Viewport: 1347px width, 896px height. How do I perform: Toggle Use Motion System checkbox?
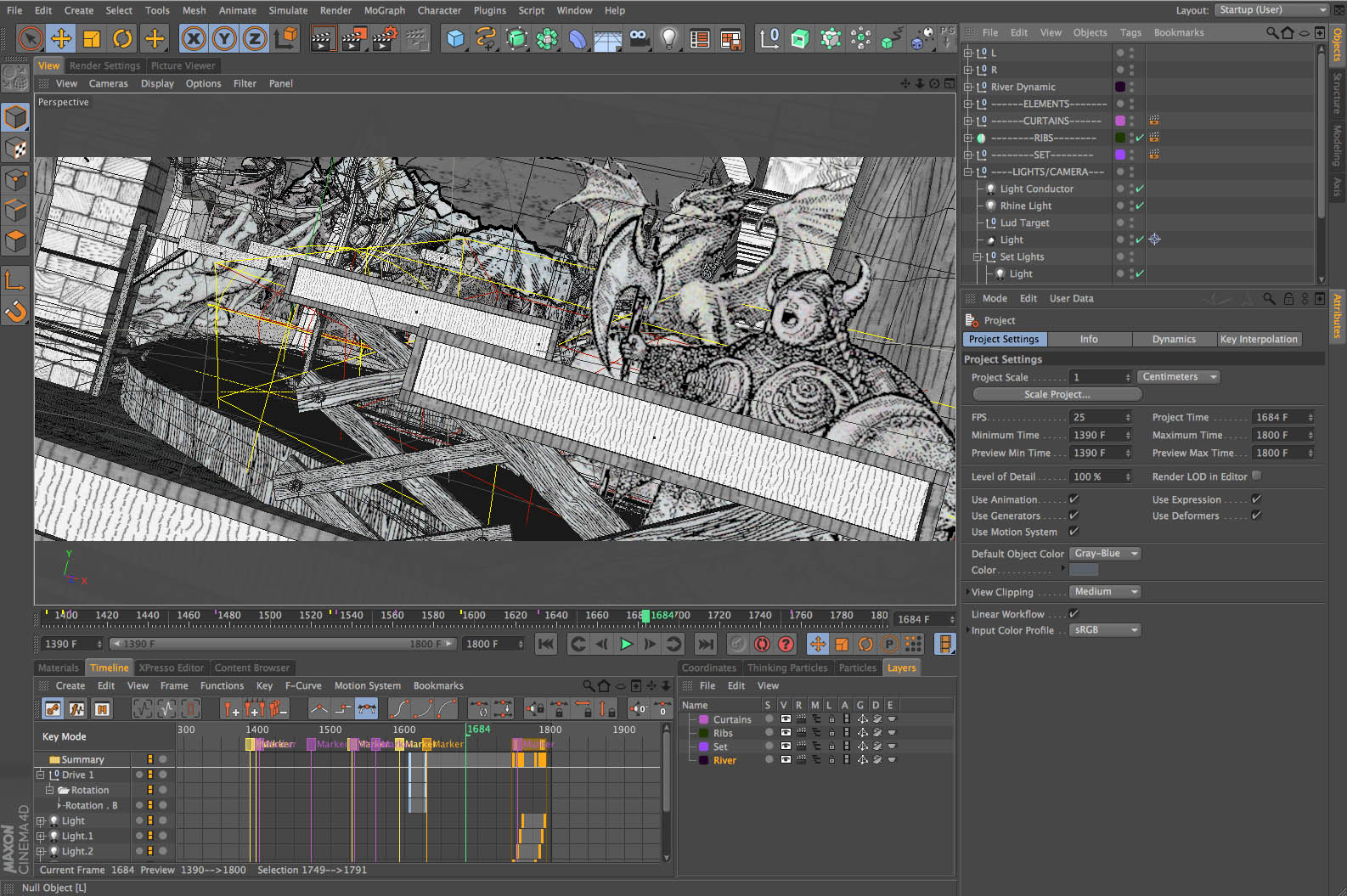(x=1074, y=531)
